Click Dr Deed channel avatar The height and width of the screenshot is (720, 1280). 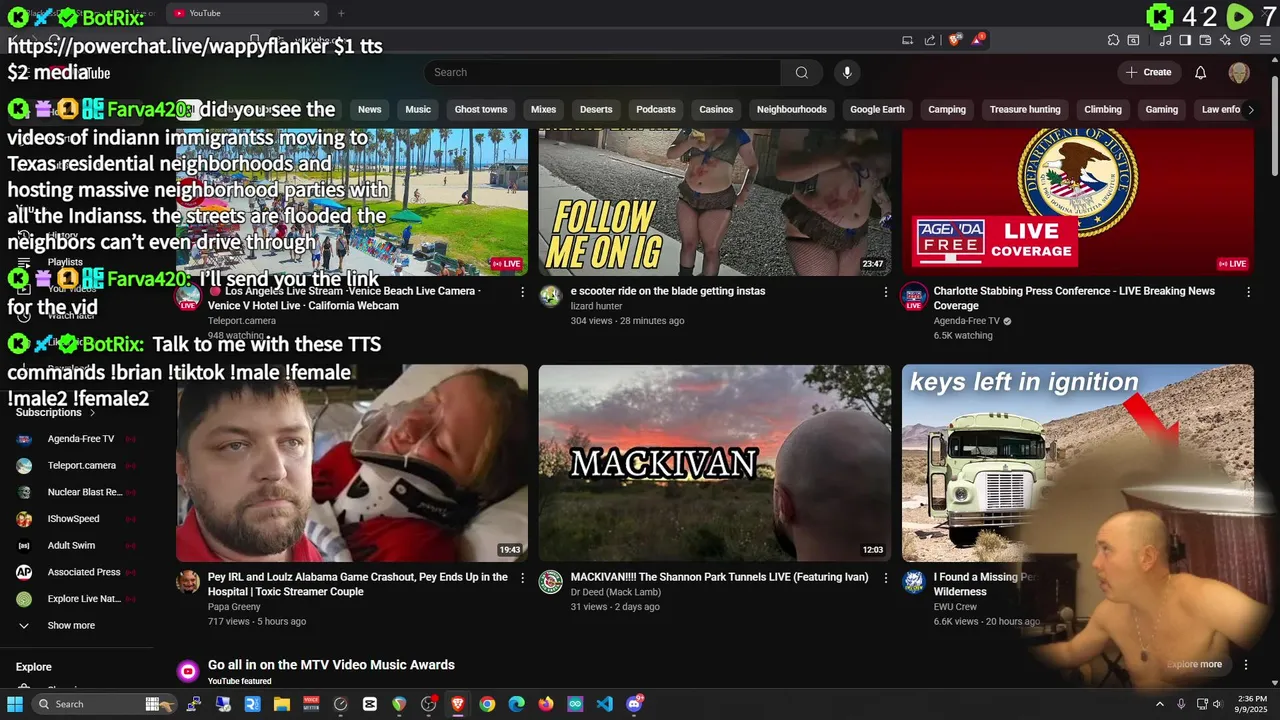550,581
